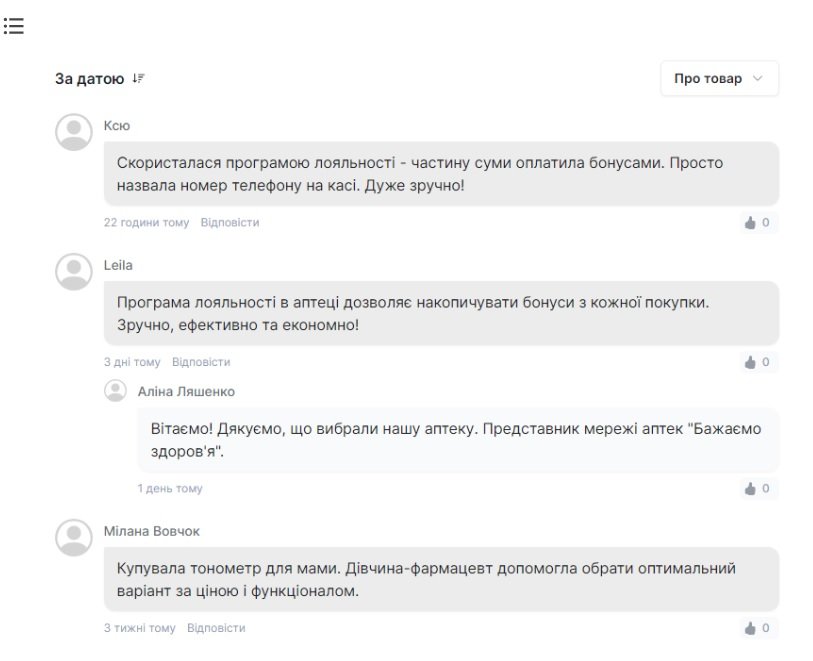Click Leila's profile avatar
The image size is (813, 661).
coord(73,271)
